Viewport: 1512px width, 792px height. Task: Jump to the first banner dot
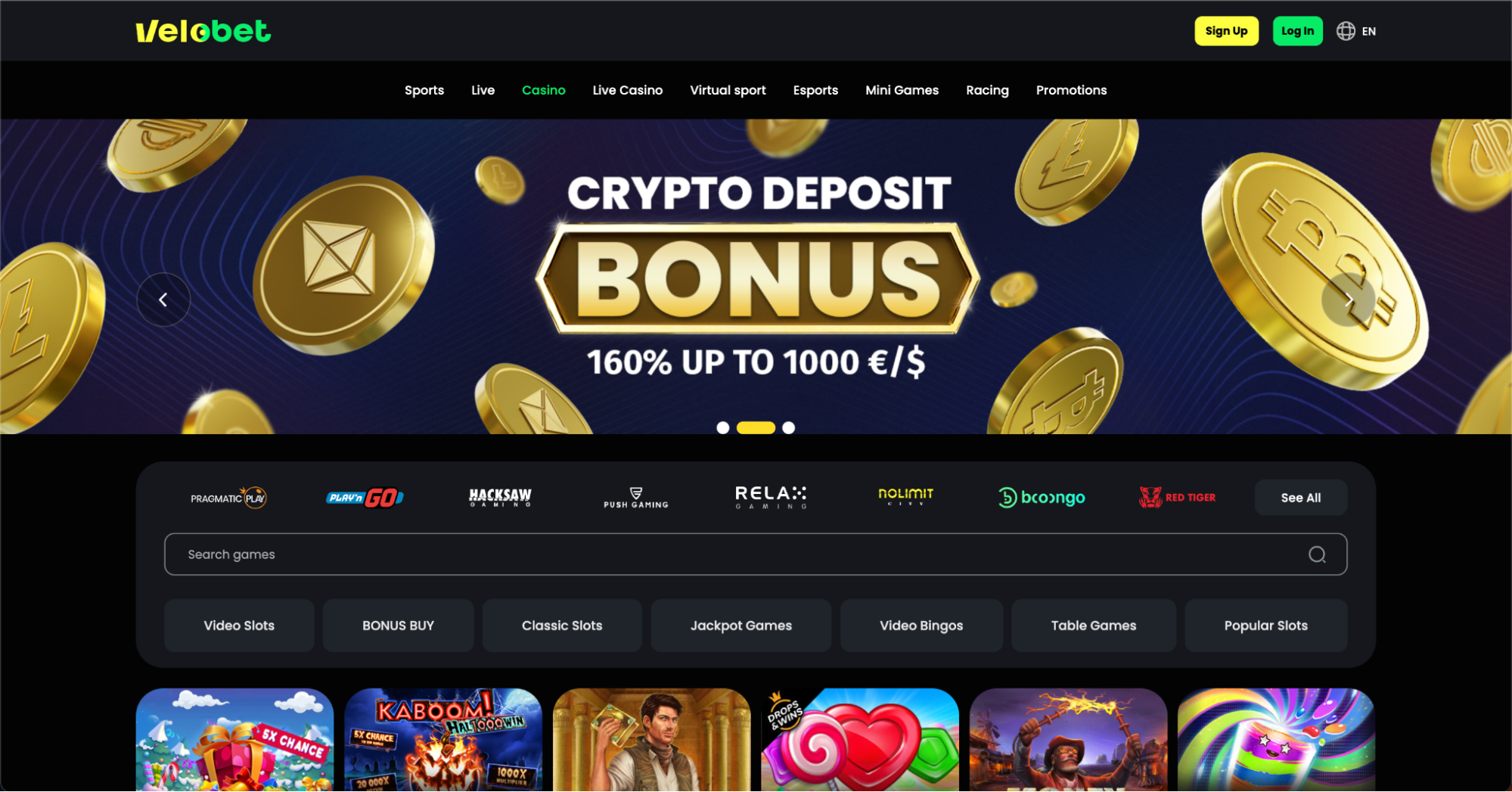tap(723, 428)
